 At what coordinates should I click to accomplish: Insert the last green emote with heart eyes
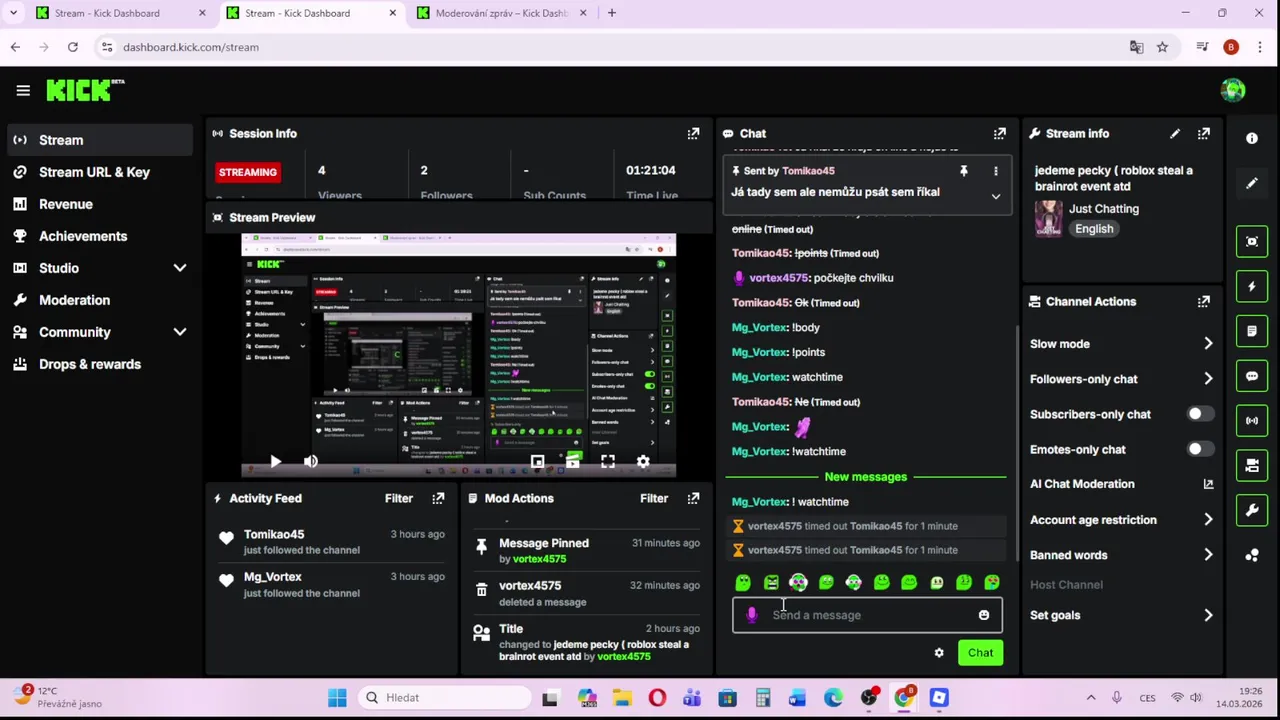[x=992, y=582]
